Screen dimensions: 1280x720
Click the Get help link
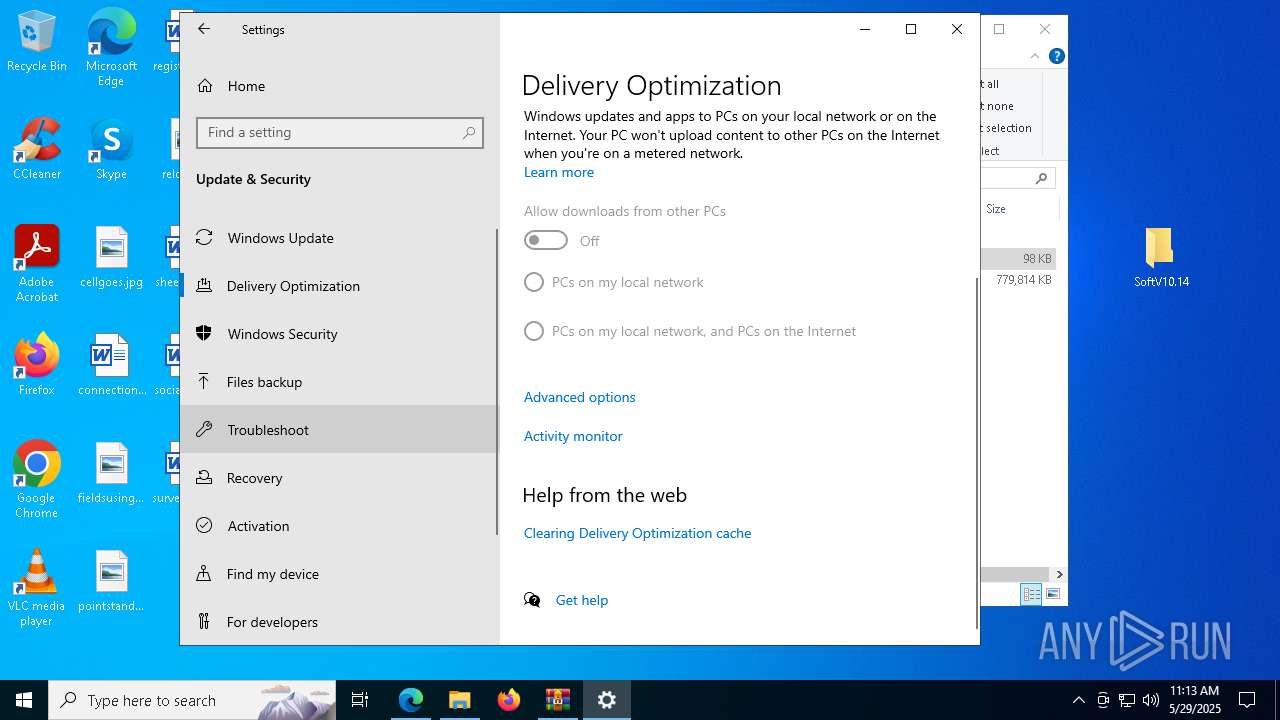click(x=582, y=600)
